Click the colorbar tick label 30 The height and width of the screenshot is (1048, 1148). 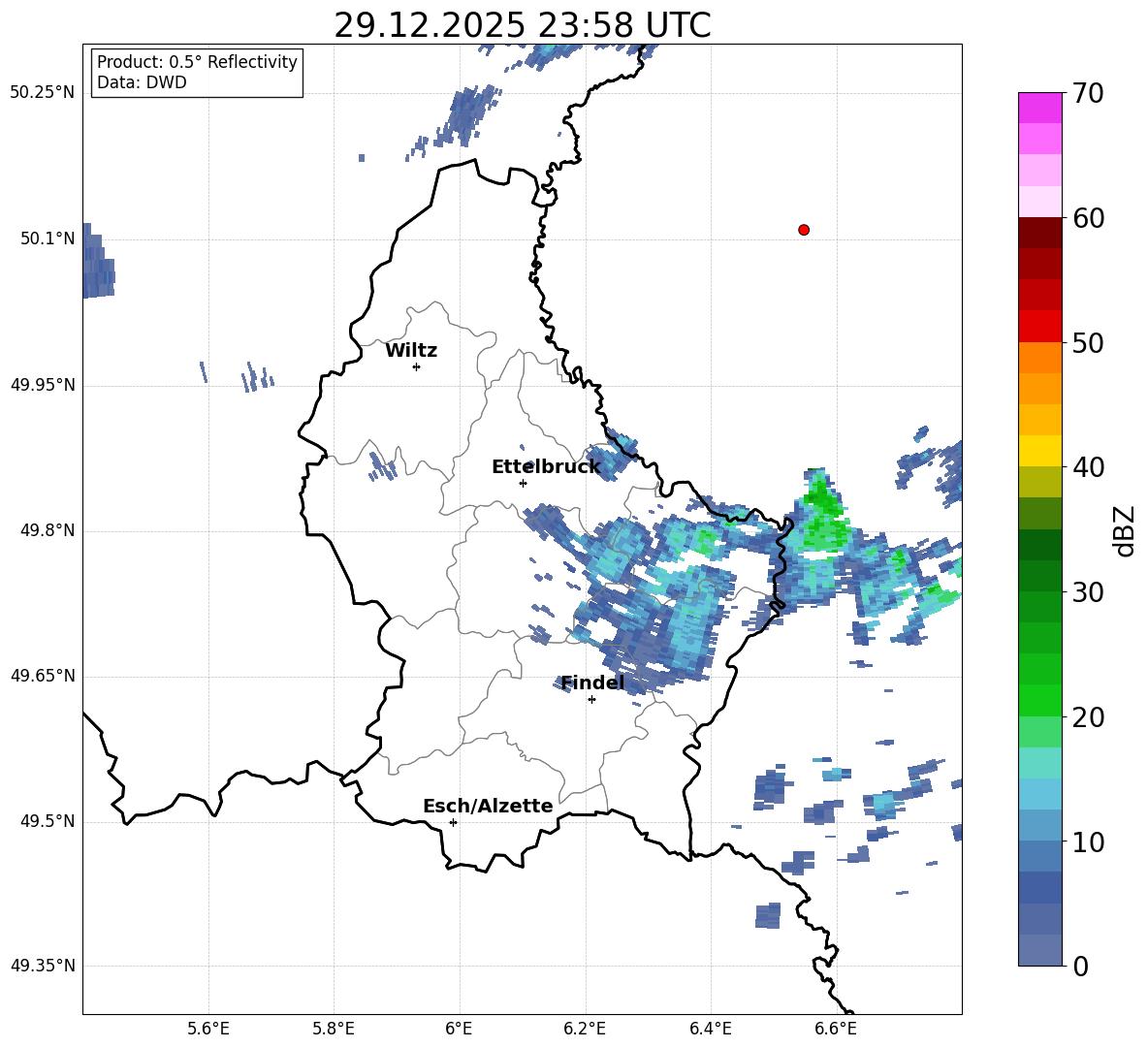pos(1089,592)
